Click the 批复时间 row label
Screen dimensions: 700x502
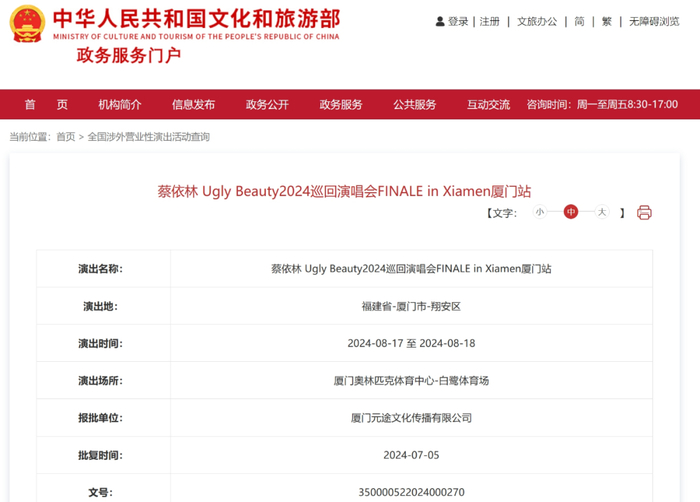click(100, 455)
